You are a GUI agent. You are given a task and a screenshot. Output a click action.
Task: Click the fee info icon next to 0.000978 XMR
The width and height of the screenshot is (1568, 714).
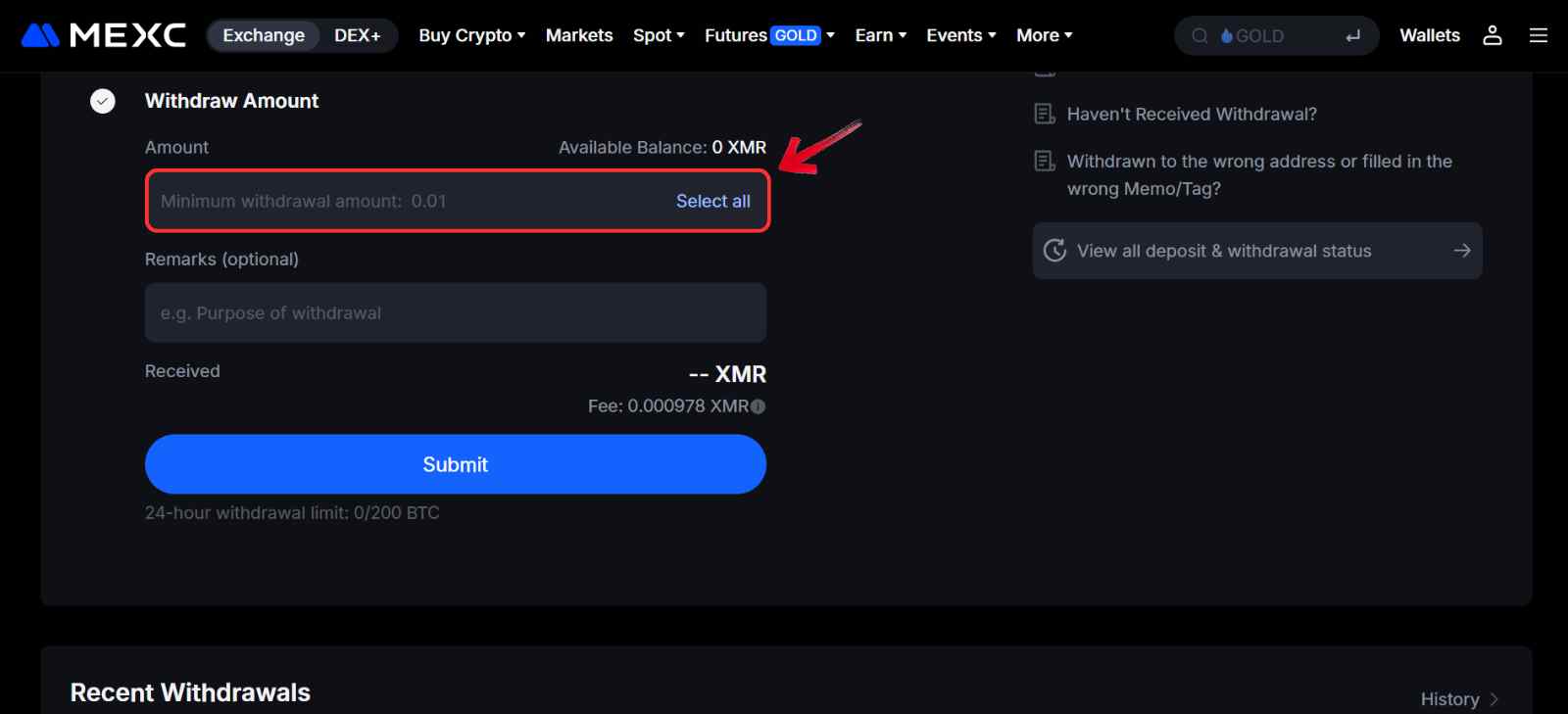(757, 405)
